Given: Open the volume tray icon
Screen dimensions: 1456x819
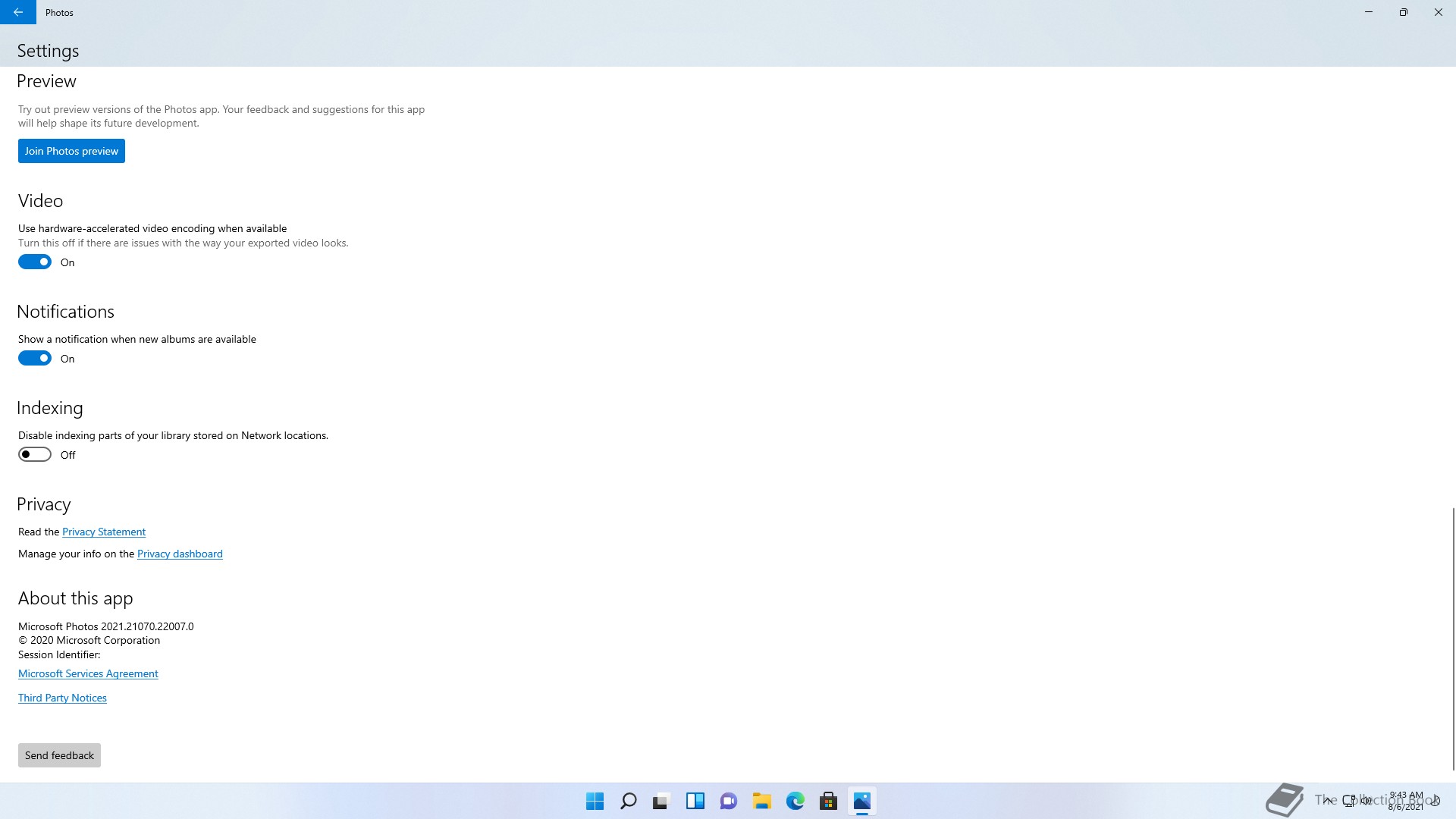Looking at the screenshot, I should [1366, 800].
